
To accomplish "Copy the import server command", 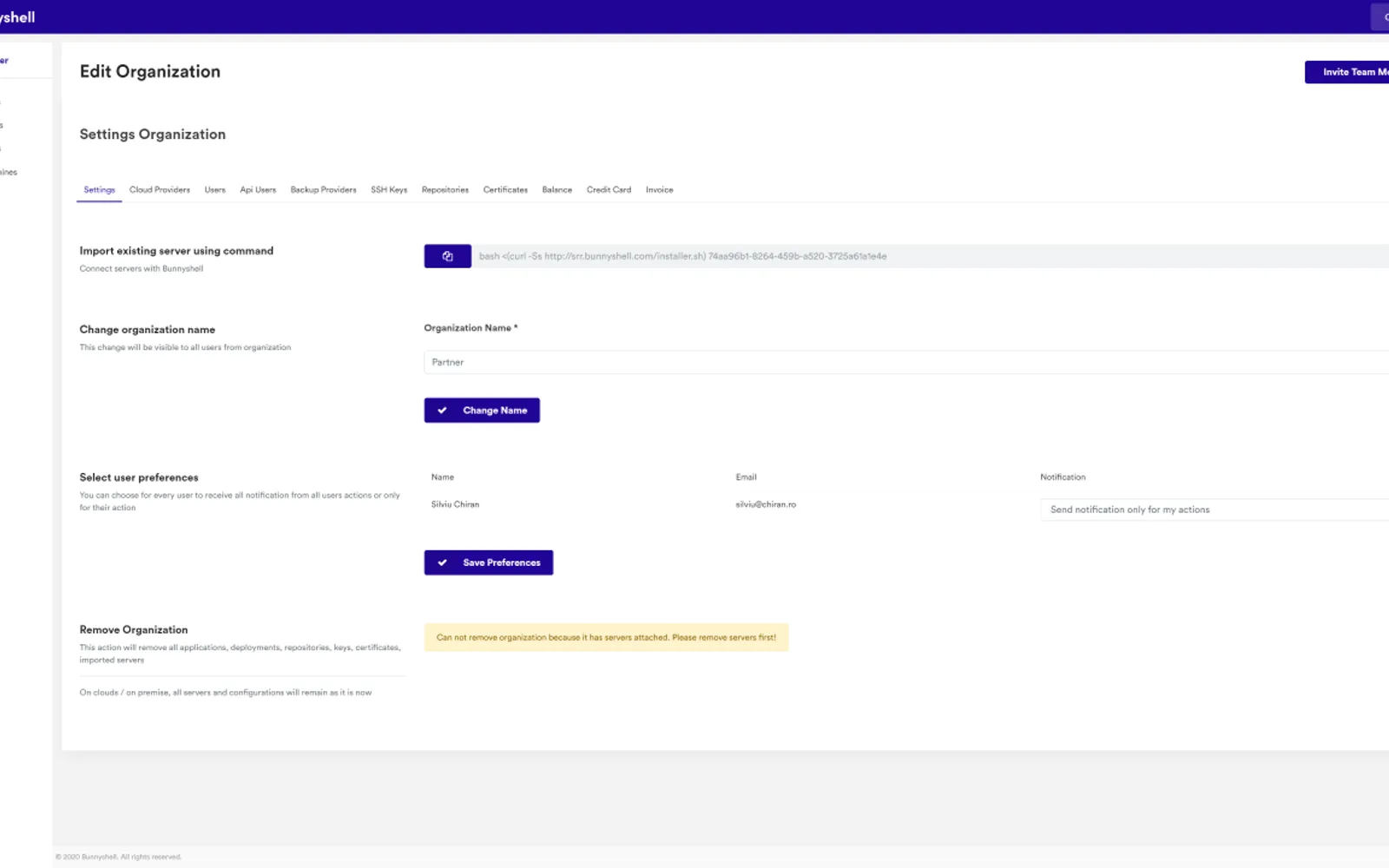I will (x=447, y=256).
